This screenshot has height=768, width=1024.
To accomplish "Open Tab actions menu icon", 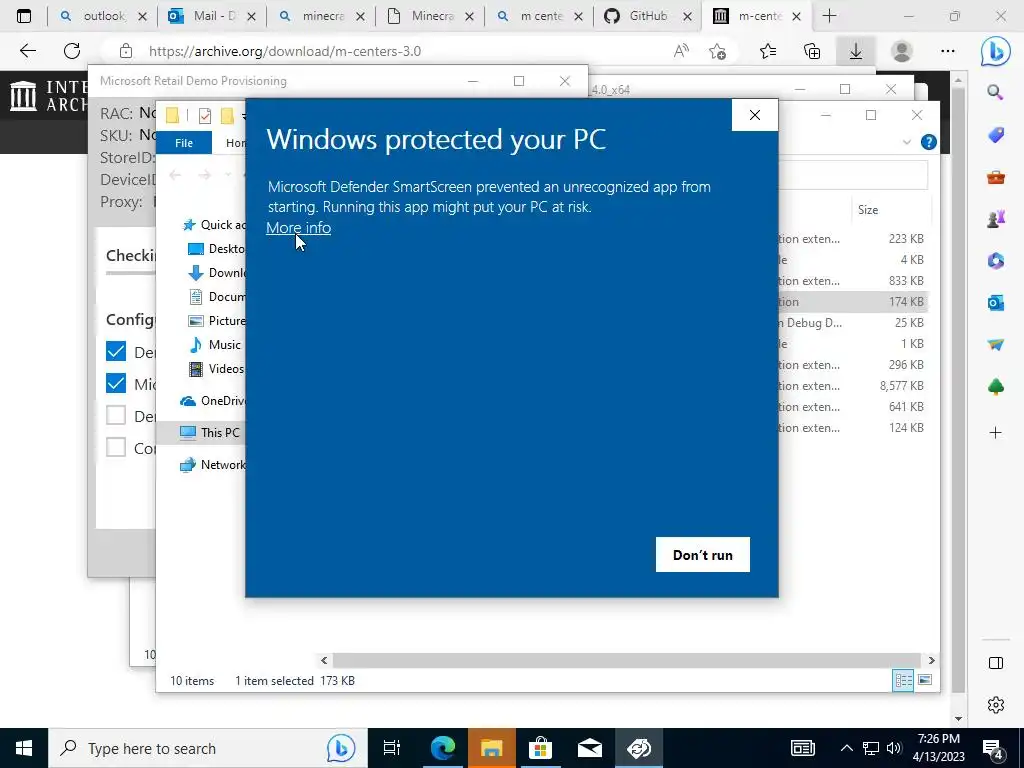I will tap(24, 16).
